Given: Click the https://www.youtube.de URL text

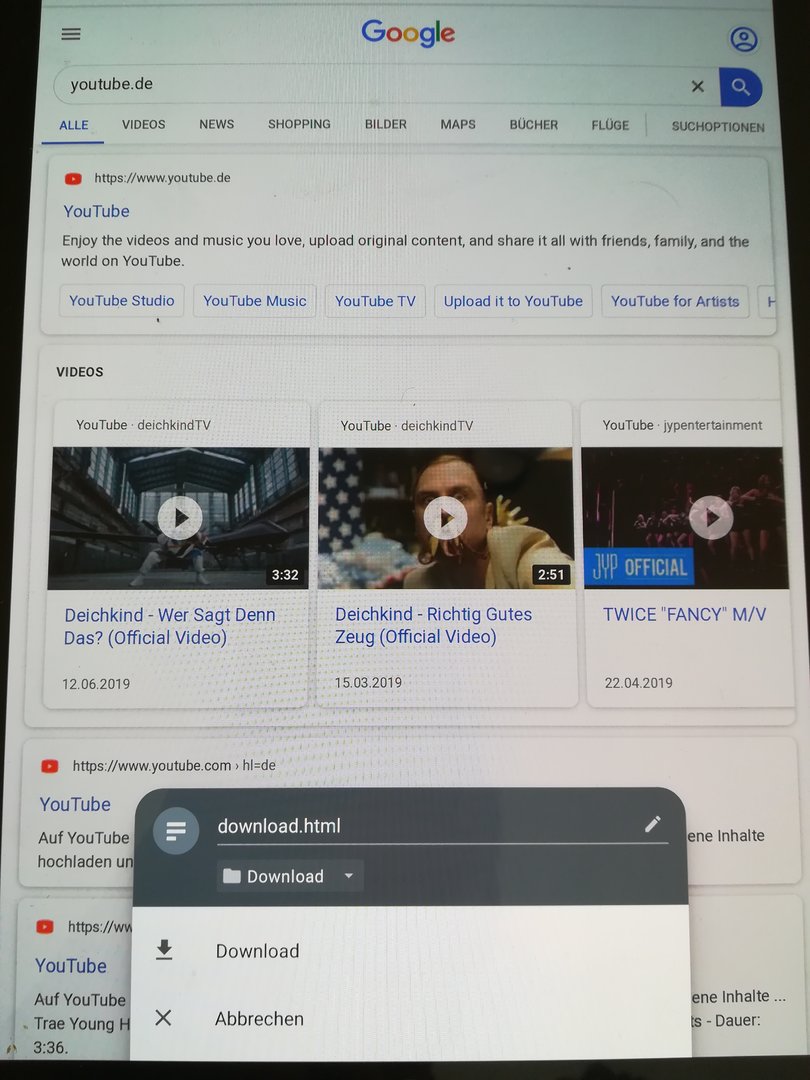Looking at the screenshot, I should tap(163, 178).
